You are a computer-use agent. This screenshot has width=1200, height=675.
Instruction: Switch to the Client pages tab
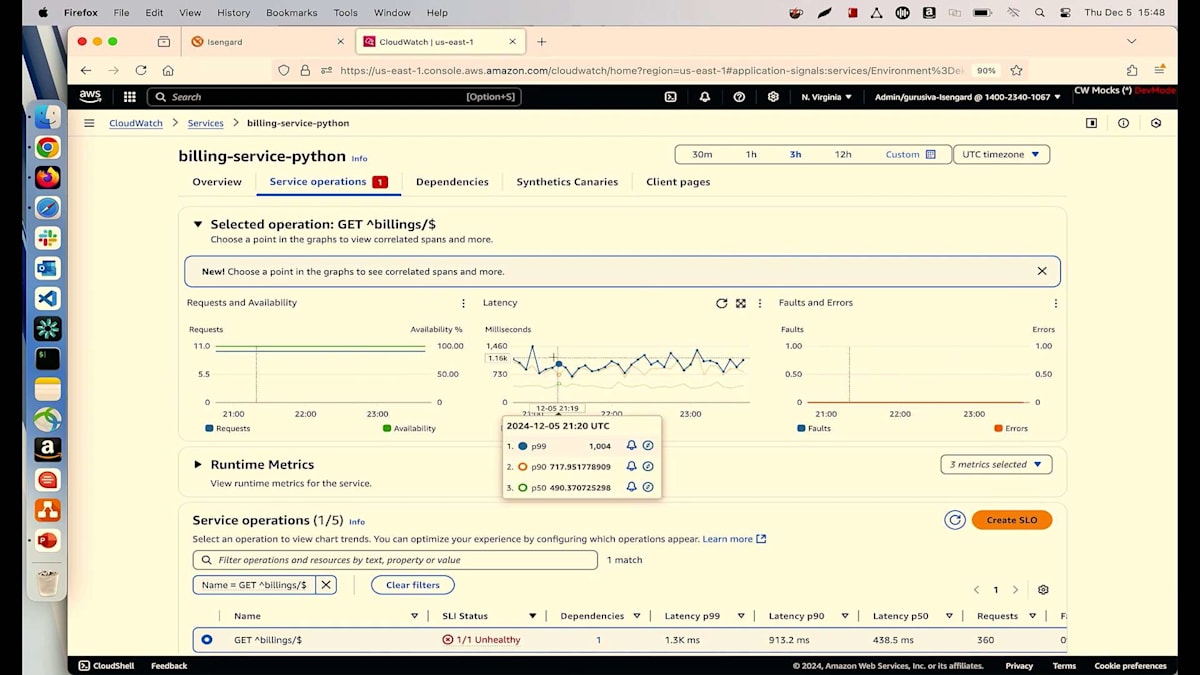pos(678,182)
